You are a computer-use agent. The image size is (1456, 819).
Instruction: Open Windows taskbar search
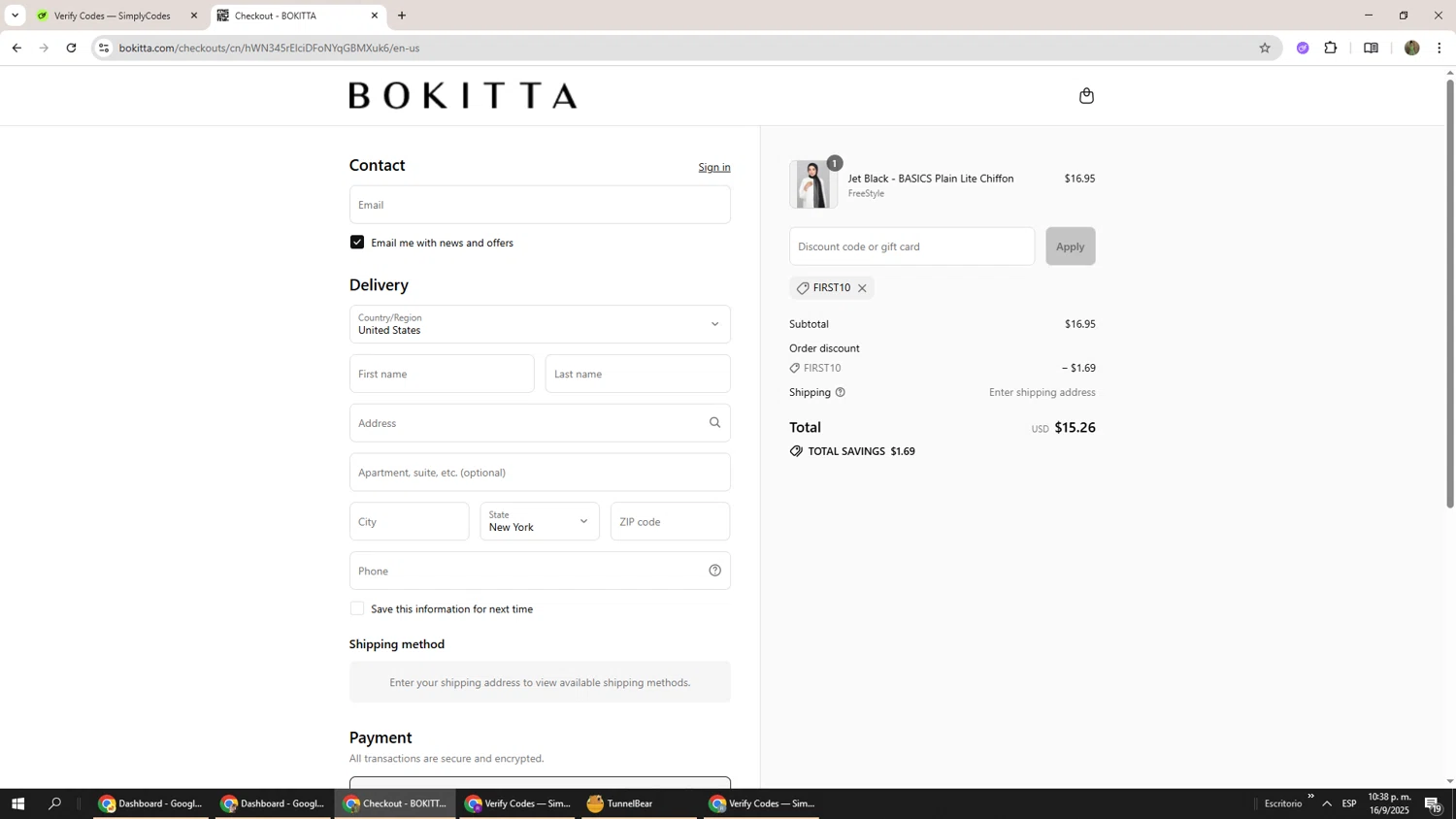[55, 803]
